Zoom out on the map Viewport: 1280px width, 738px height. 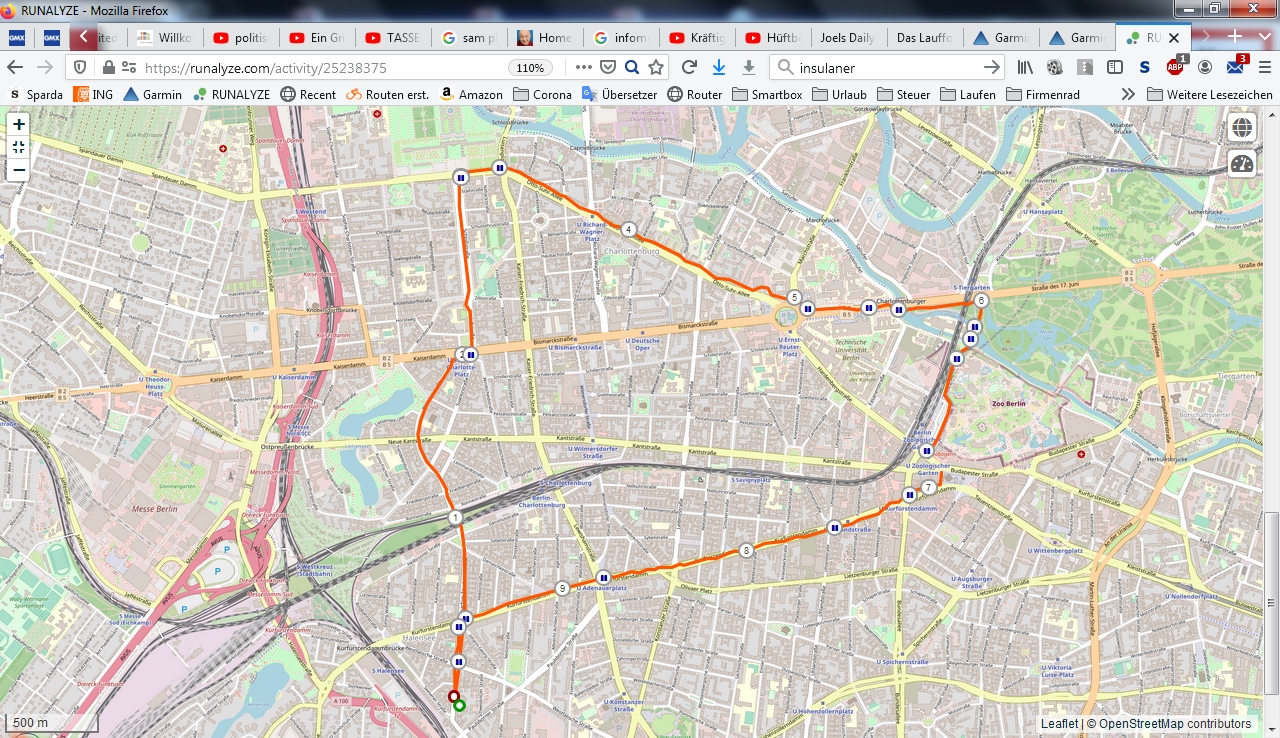pos(19,169)
